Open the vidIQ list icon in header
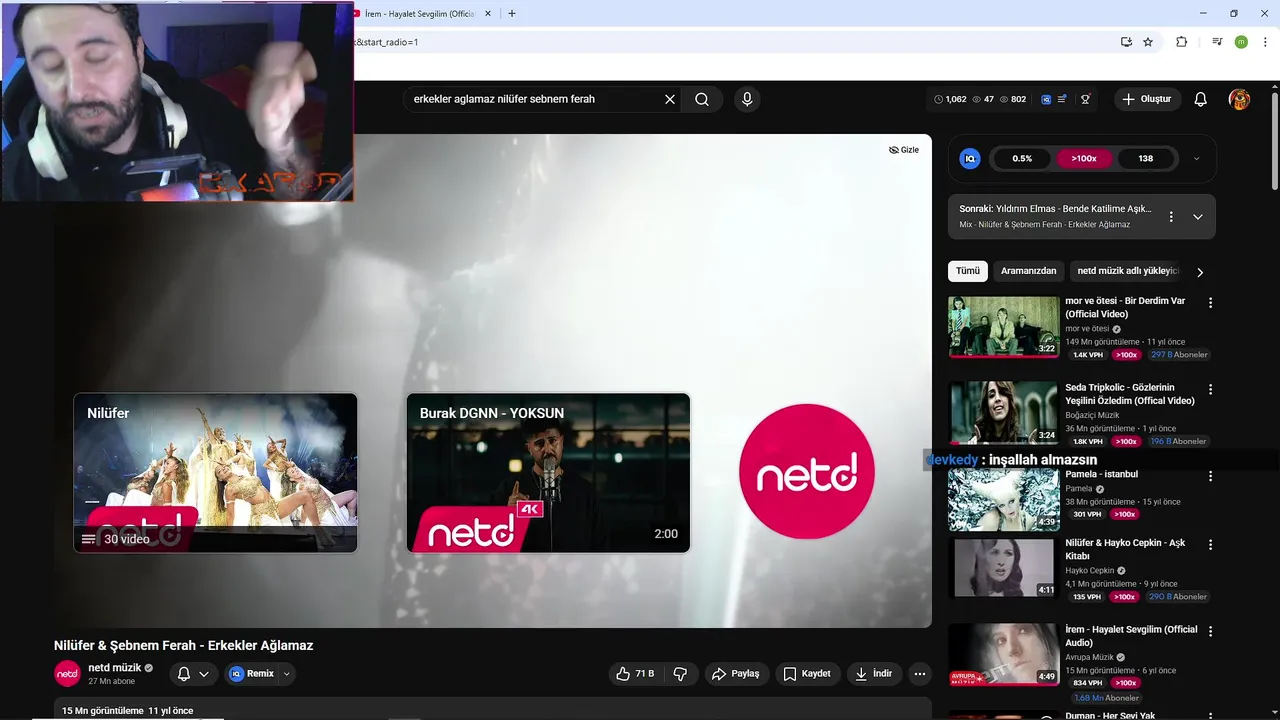Screen dimensions: 1280x720 1062,99
